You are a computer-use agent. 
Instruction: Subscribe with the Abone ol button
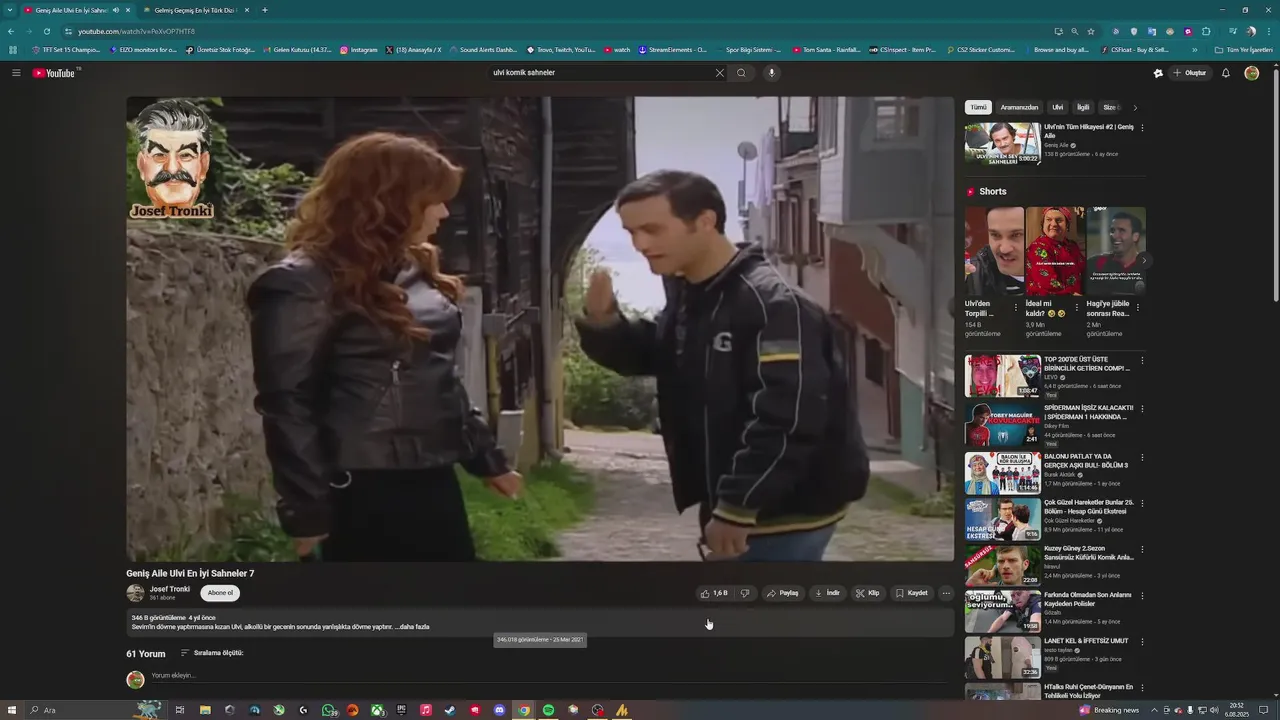click(220, 593)
